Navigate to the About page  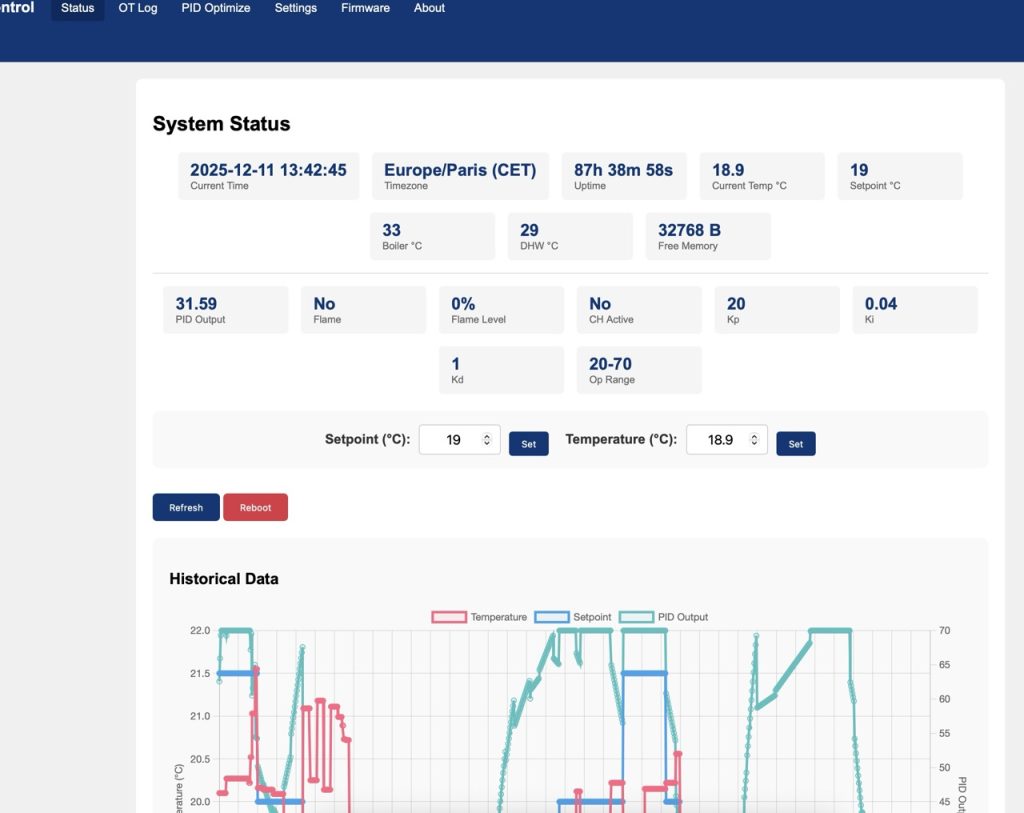(x=429, y=8)
